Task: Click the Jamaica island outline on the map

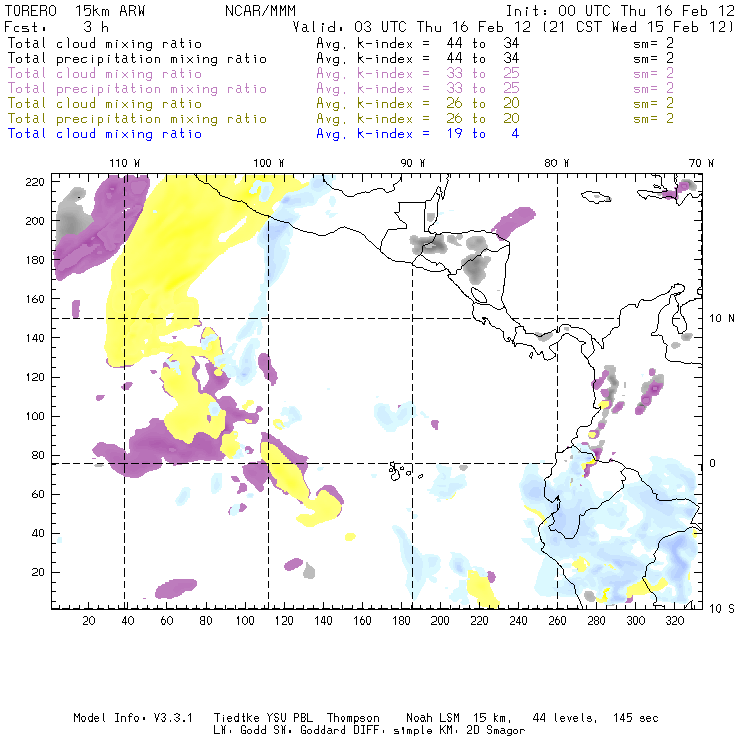Action: click(596, 196)
